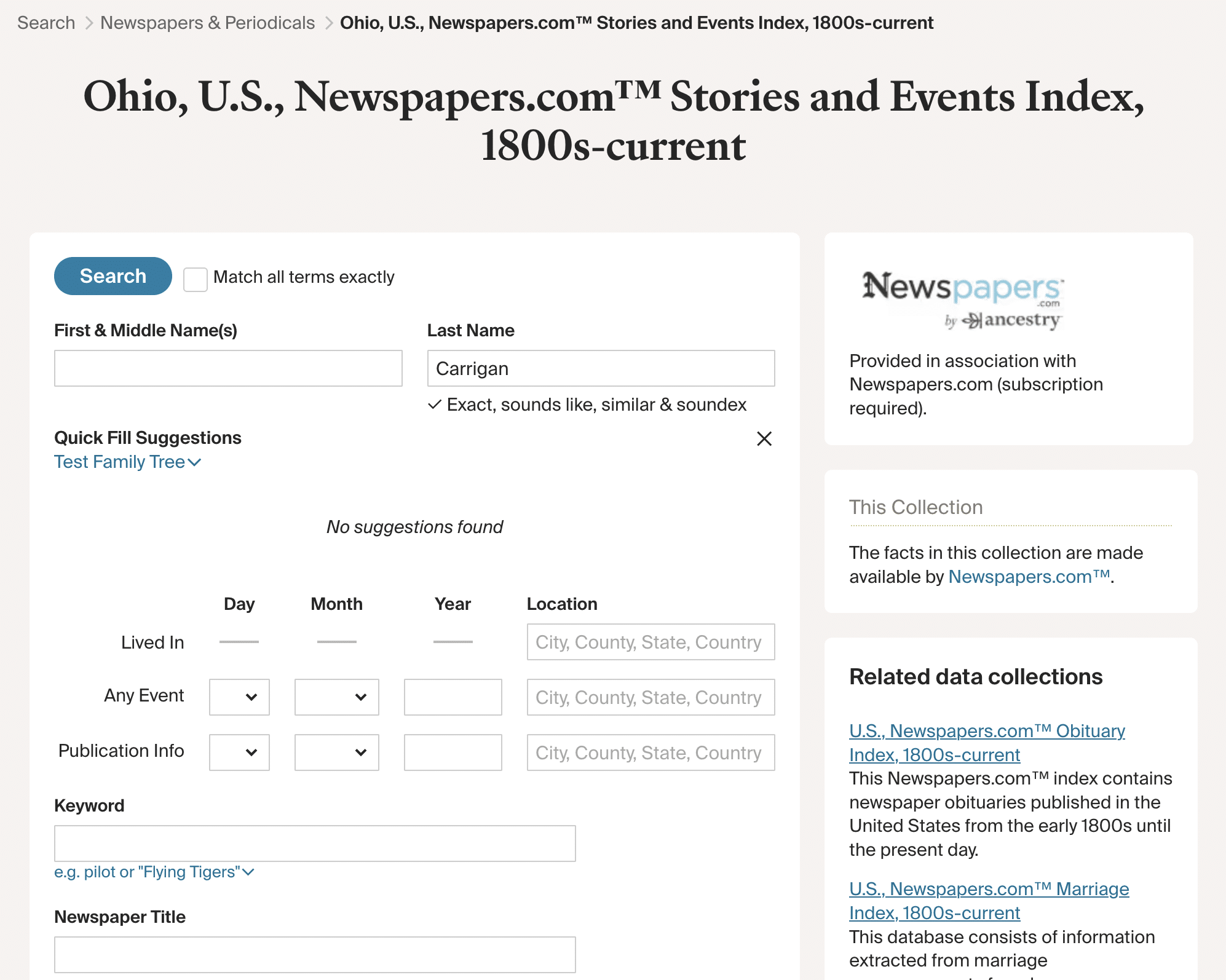Open U.S., Newspapers.com Obituary Index link
This screenshot has width=1226, height=980.
coord(987,743)
